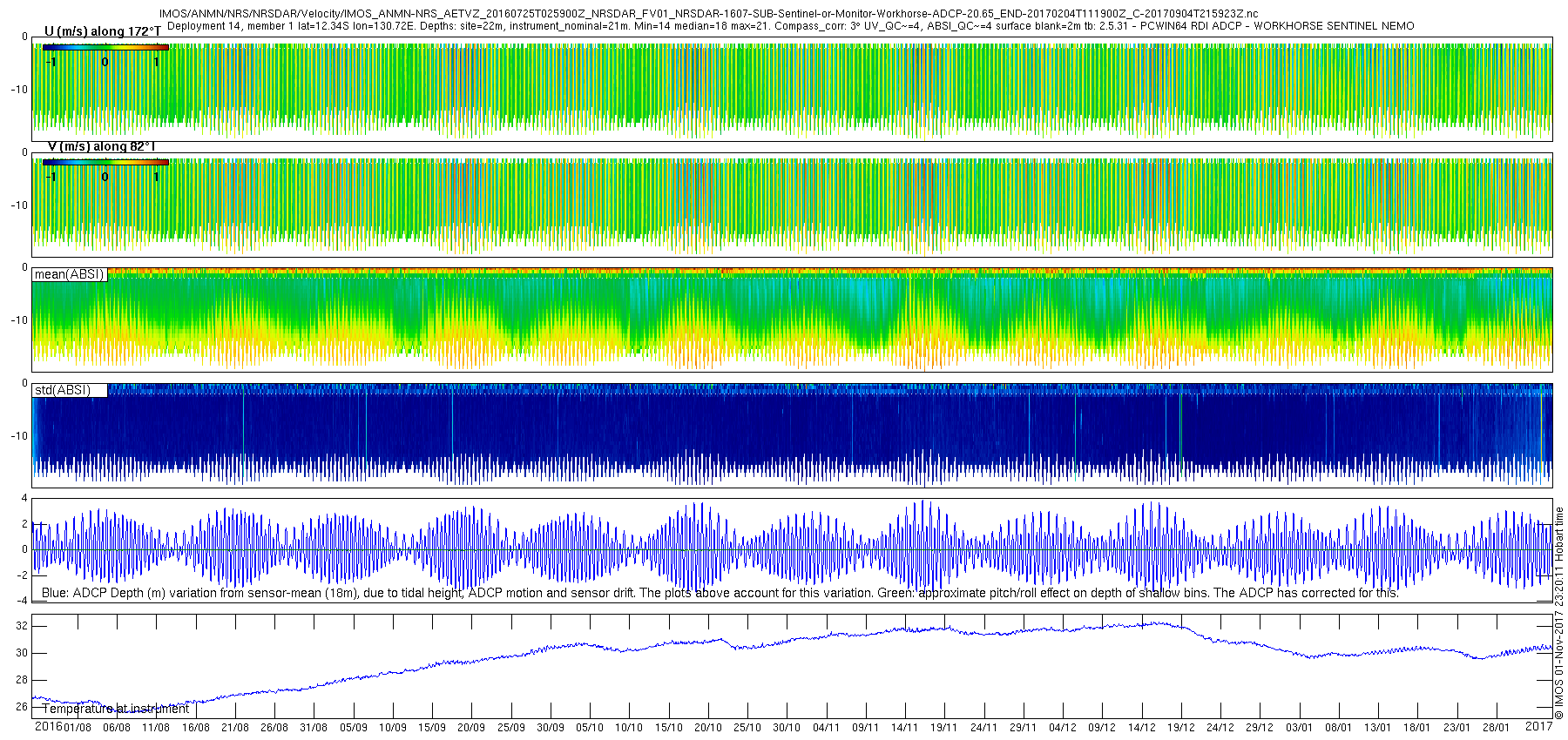Click the 'Blue: ADCP Depth (m) variation' caption

pos(720,593)
